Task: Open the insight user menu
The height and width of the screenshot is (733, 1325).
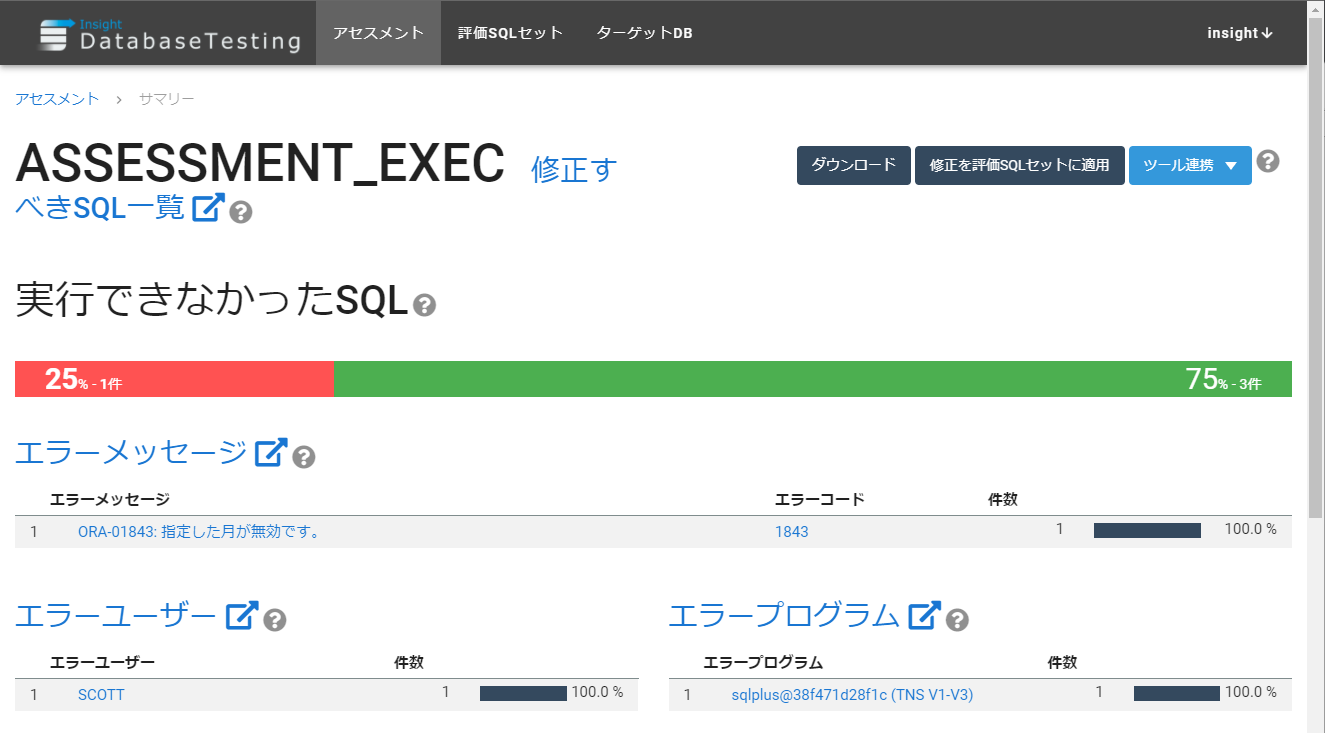Action: tap(1240, 33)
